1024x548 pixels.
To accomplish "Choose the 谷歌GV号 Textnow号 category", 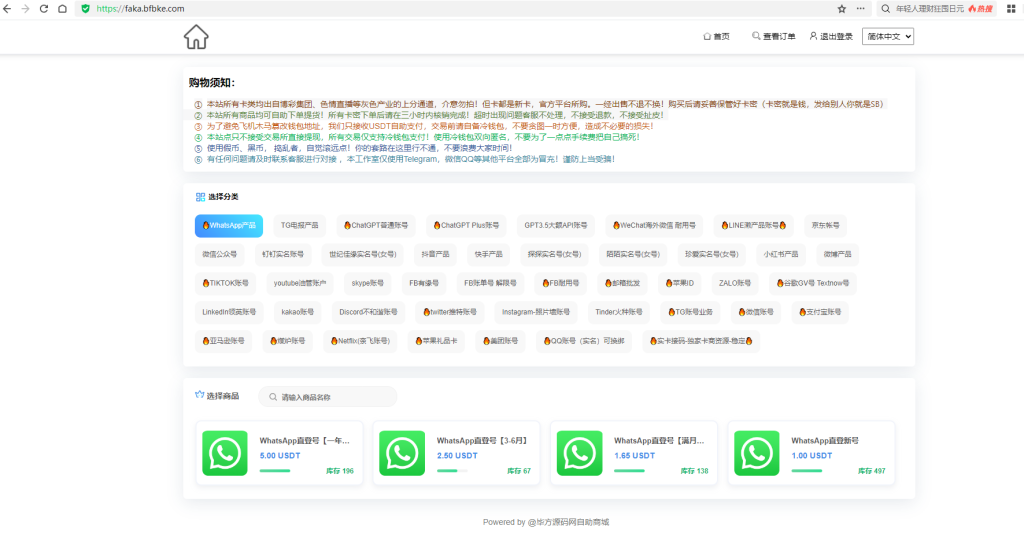I will 812,283.
